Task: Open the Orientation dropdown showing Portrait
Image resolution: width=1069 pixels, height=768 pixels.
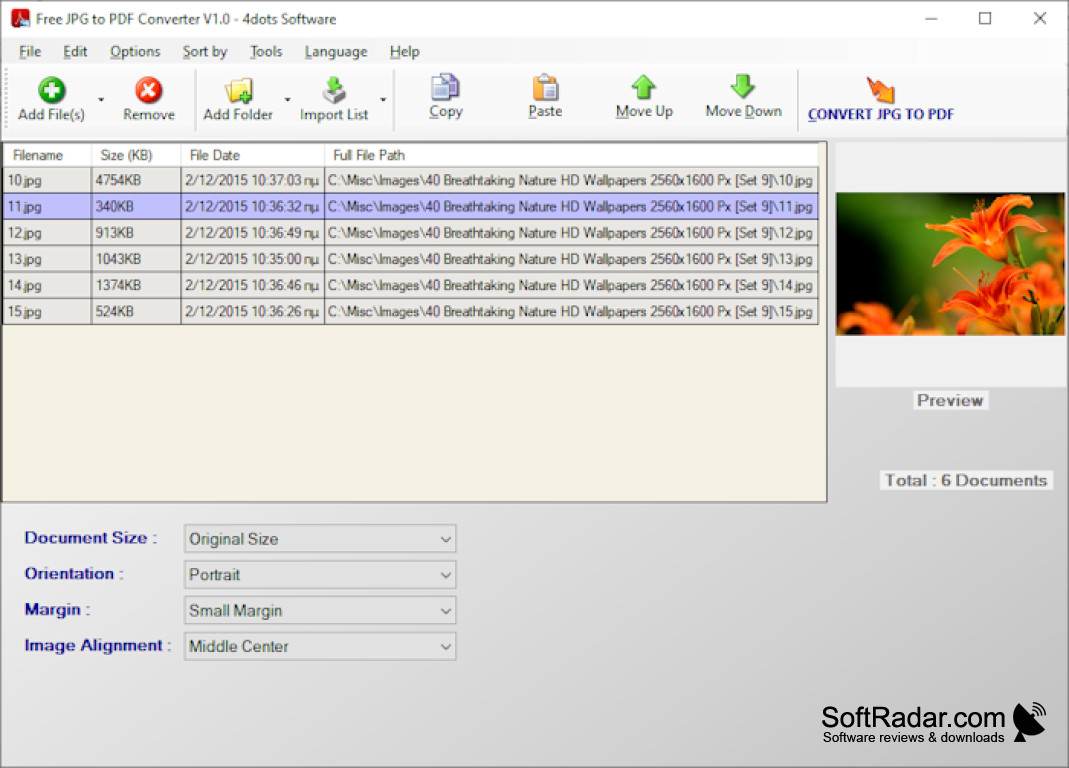Action: [319, 574]
